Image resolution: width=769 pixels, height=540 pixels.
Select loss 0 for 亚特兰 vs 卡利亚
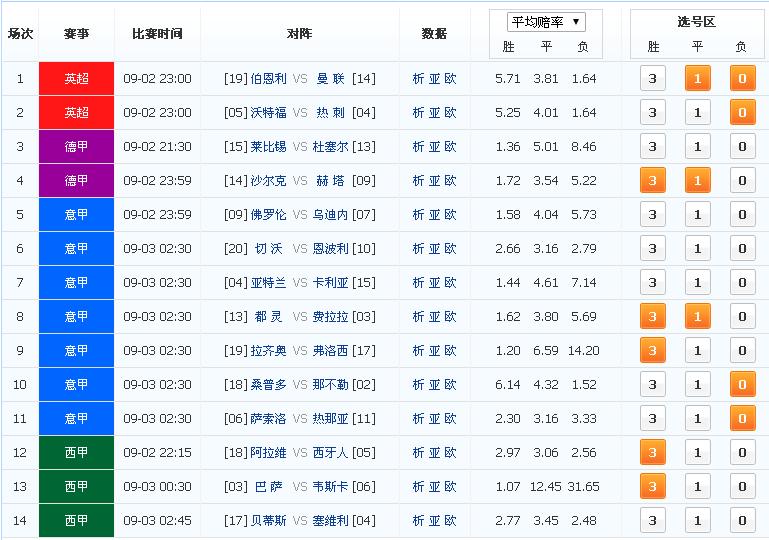(x=743, y=283)
